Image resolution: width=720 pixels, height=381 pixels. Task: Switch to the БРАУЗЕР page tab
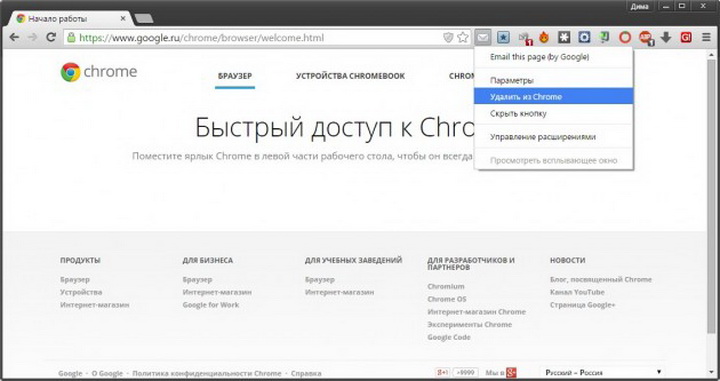pos(235,76)
